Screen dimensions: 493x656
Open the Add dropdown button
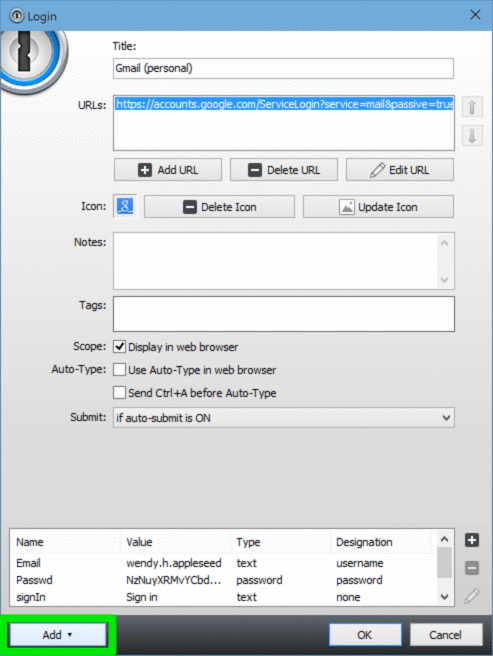[58, 635]
